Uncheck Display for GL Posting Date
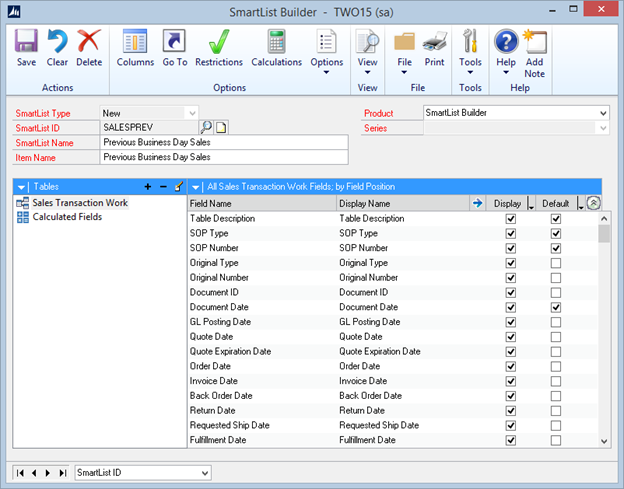The width and height of the screenshot is (624, 489). click(511, 322)
